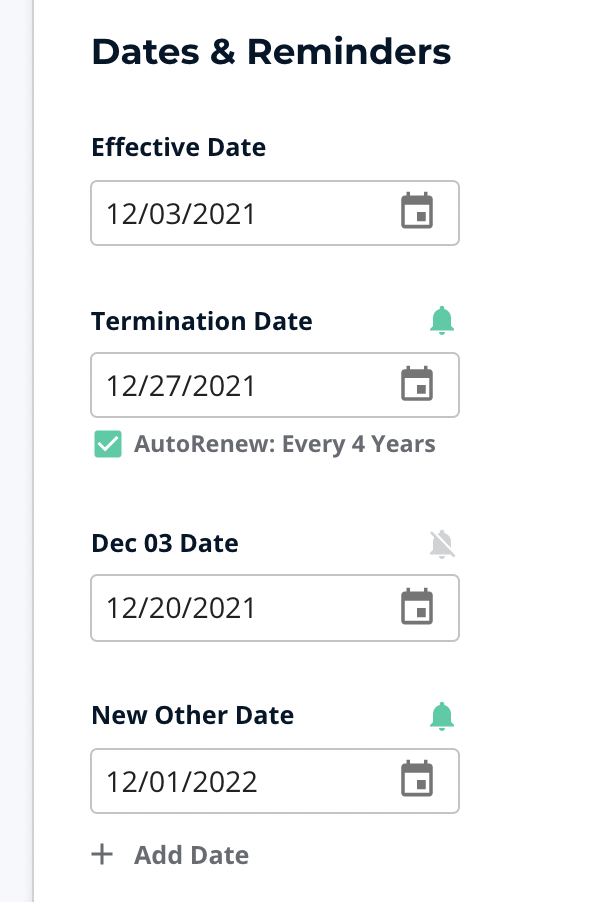
Task: Click the plus icon beside Add Date
Action: click(x=102, y=854)
